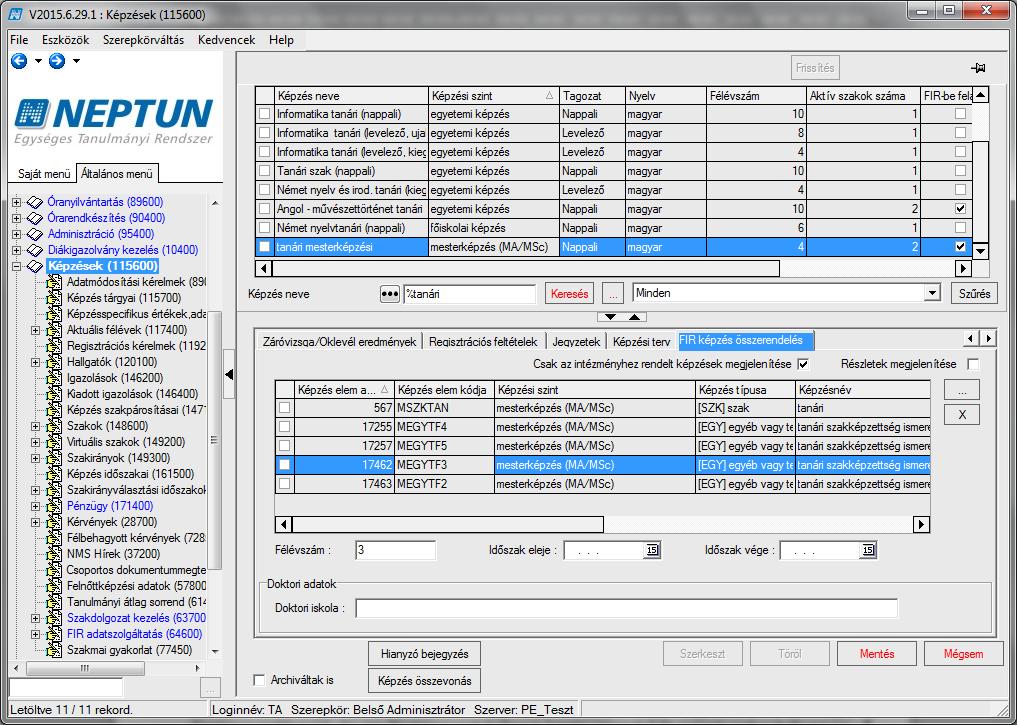Click the top table horizontal scrollbar thumb

pyautogui.click(x=526, y=268)
